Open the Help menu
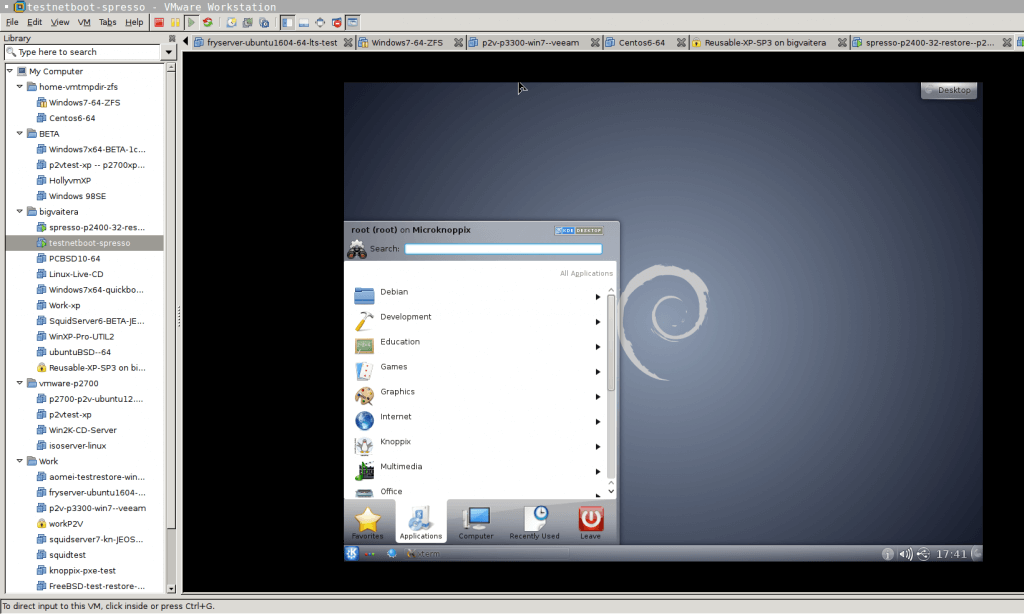1024x614 pixels. pyautogui.click(x=134, y=22)
